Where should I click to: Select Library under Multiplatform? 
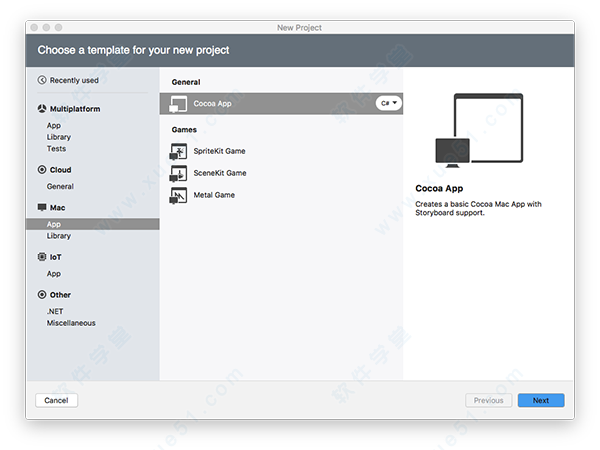point(59,137)
